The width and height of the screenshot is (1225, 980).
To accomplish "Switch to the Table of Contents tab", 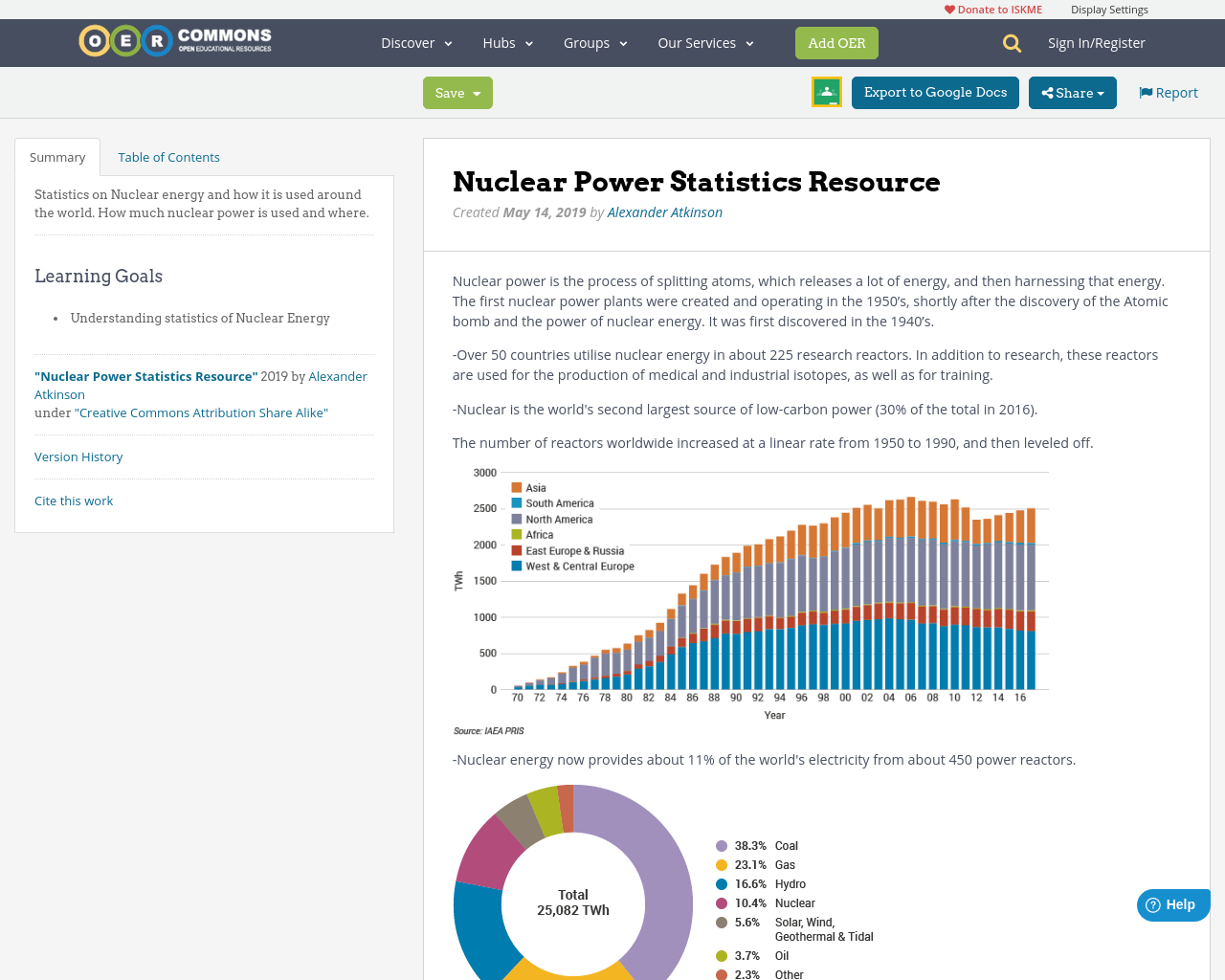I will pos(167,155).
